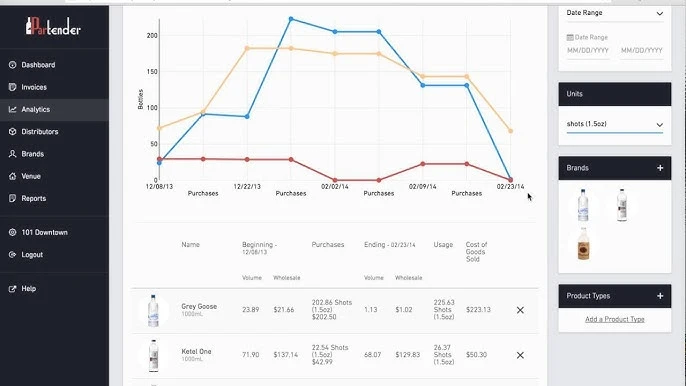The height and width of the screenshot is (386, 686).
Task: Click the Logout sidebar item
Action: point(54,255)
